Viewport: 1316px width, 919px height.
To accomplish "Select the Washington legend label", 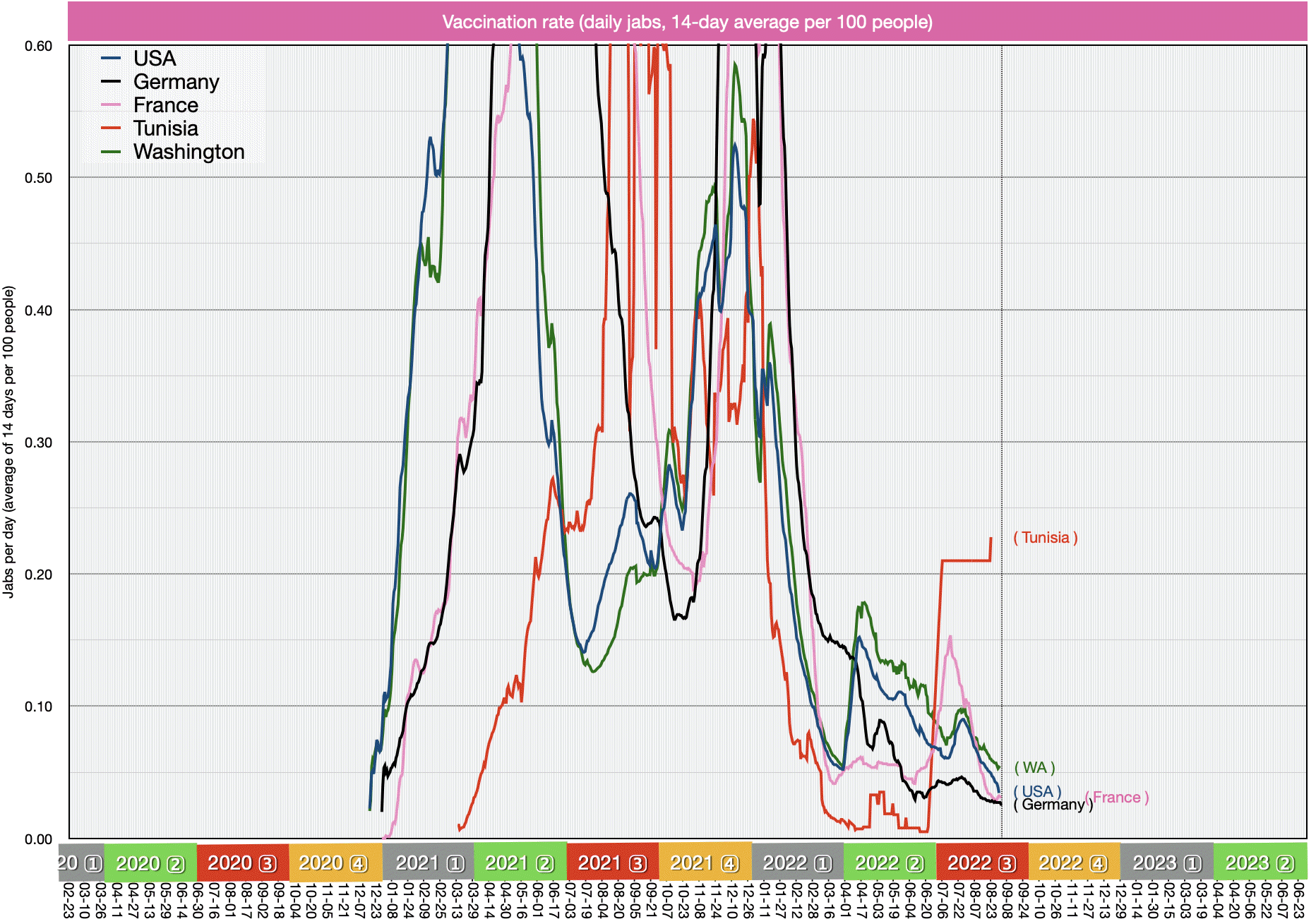I will point(189,152).
